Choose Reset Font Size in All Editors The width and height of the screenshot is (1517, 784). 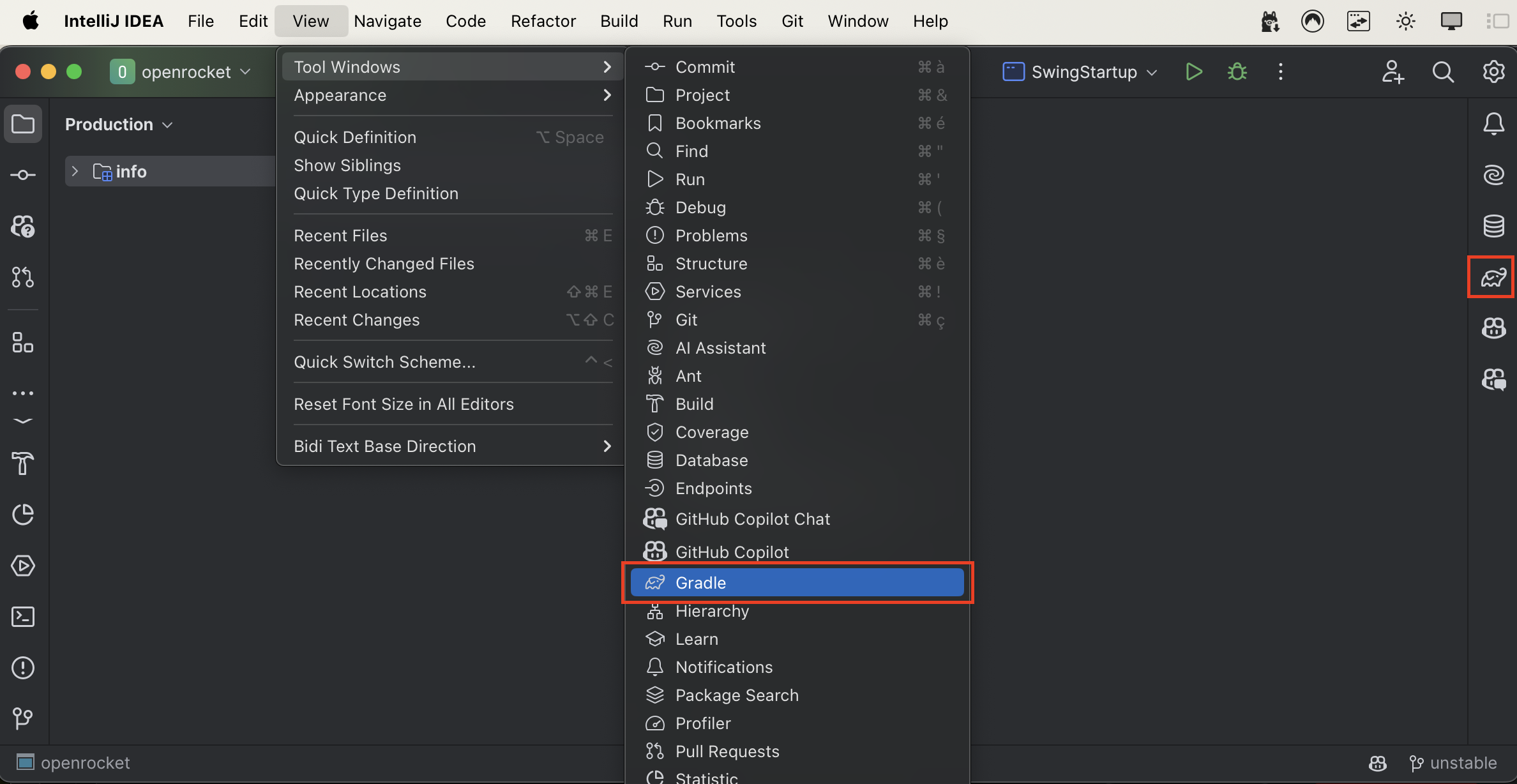[404, 404]
